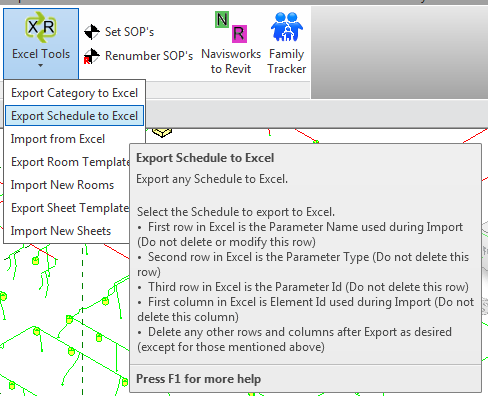Select Import New Rooms entry
The width and height of the screenshot is (488, 396).
point(67,185)
